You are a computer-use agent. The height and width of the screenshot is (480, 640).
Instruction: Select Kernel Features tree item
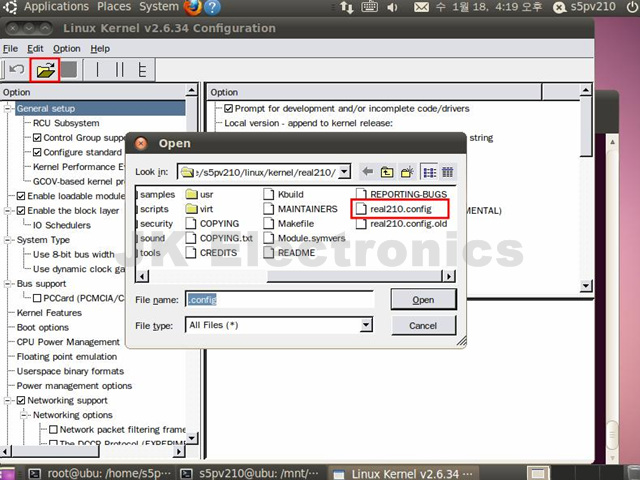[49, 313]
